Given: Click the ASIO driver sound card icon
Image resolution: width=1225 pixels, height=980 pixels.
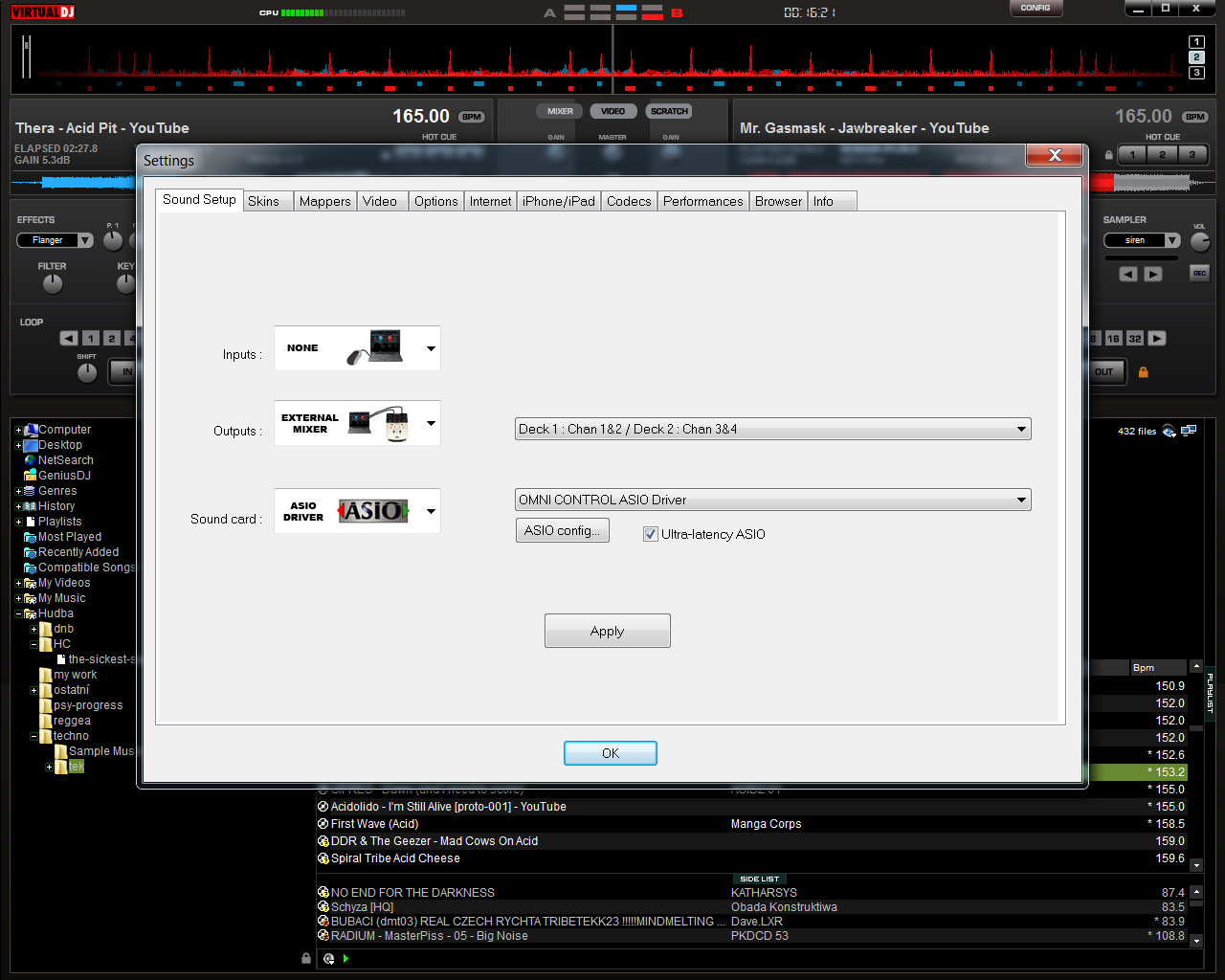Looking at the screenshot, I should (373, 511).
